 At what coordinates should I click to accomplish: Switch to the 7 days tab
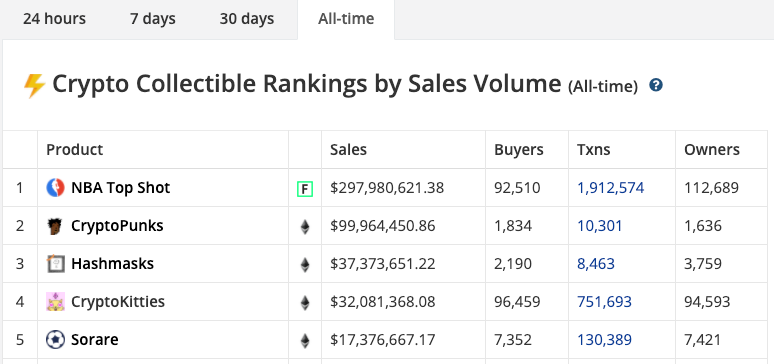pos(153,19)
